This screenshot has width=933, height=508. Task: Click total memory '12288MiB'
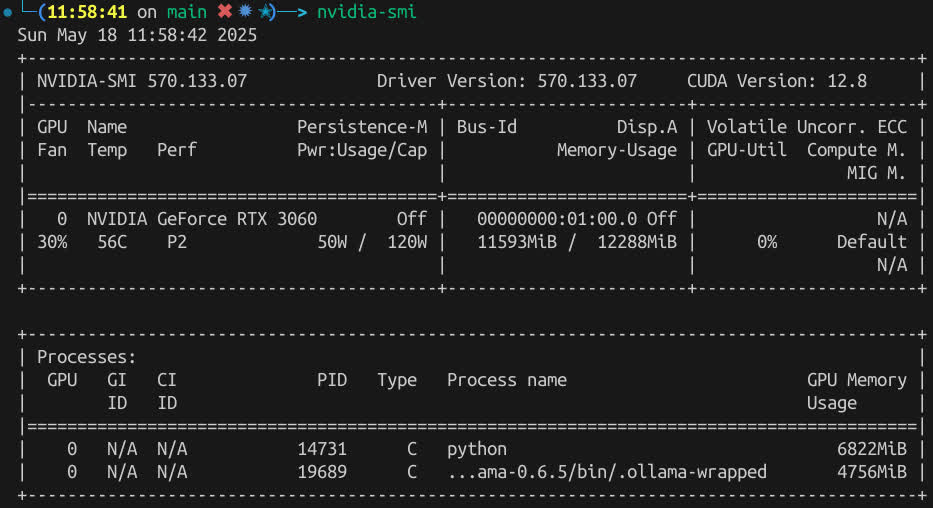637,242
